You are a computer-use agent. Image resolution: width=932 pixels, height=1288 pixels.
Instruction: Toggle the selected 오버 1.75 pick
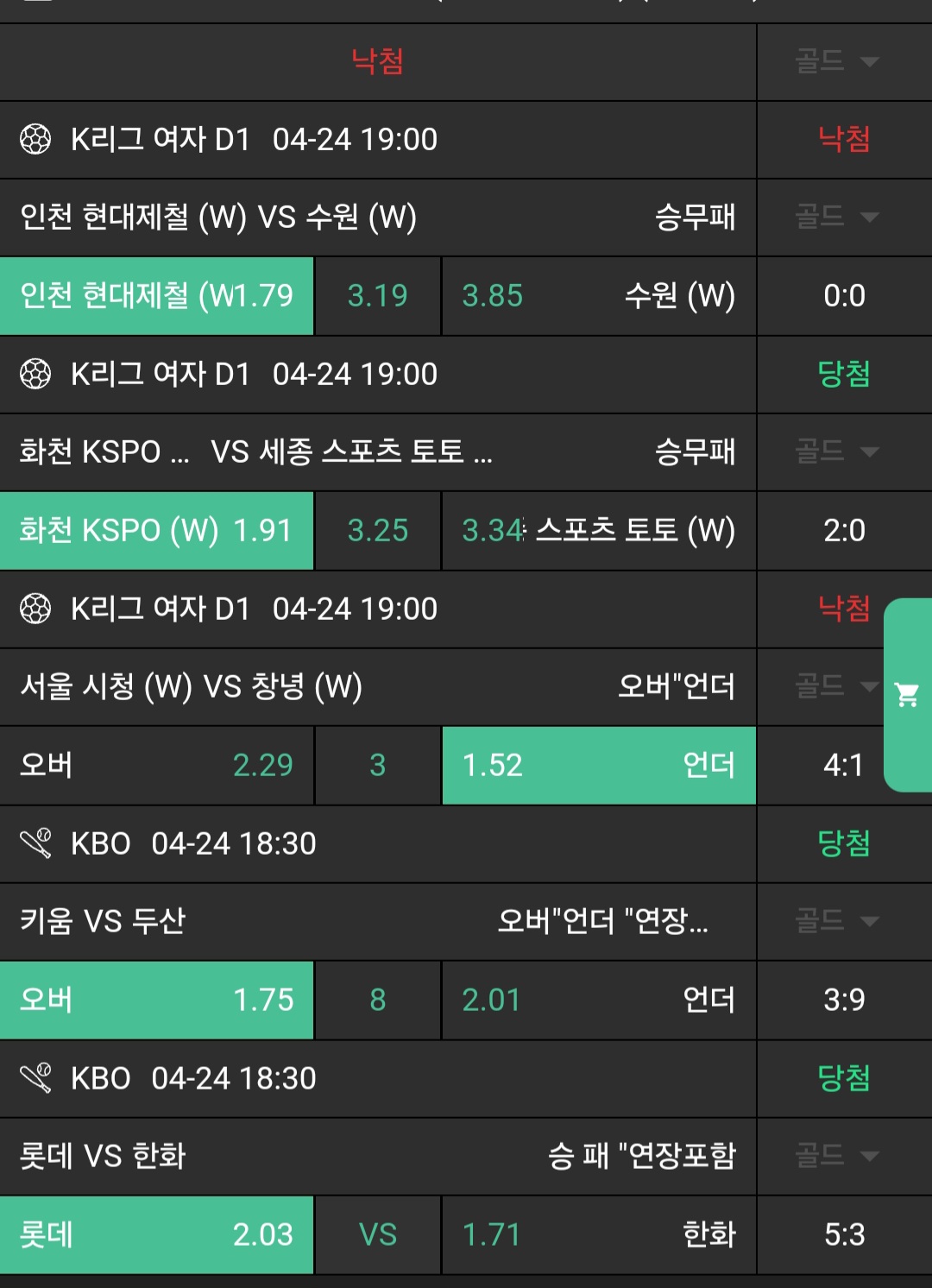[156, 1000]
